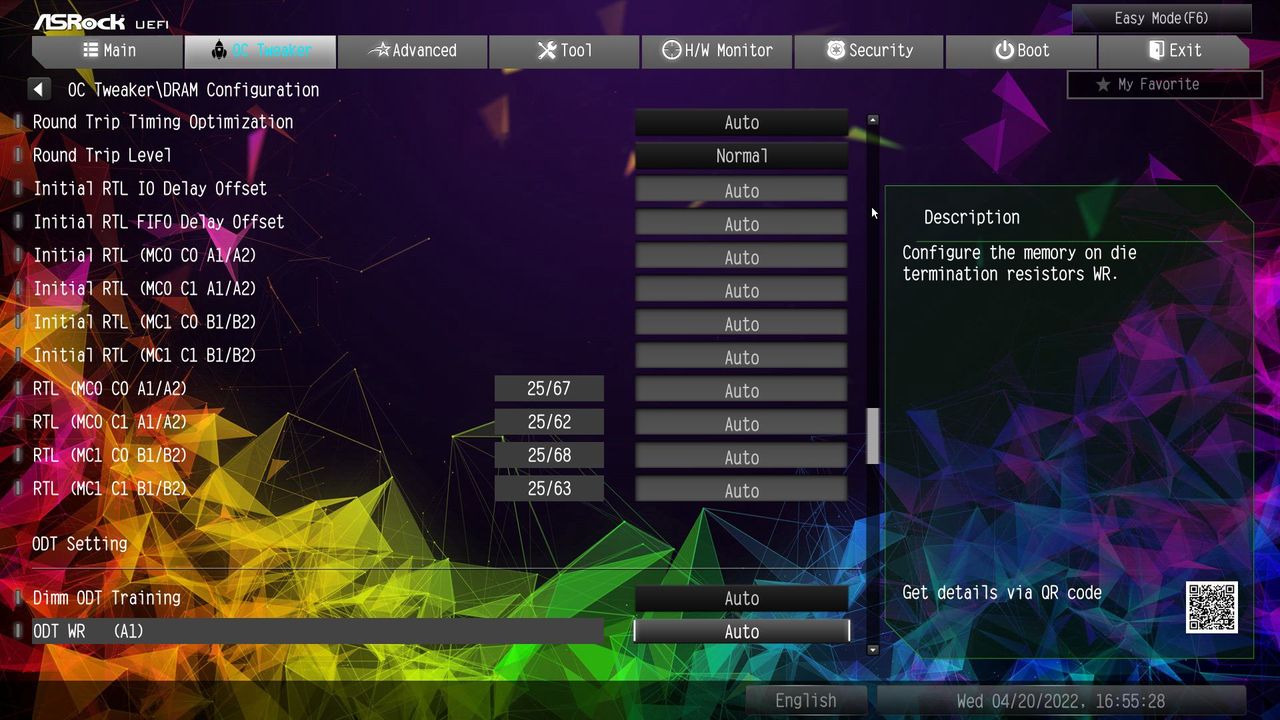1280x720 pixels.
Task: Change language via English button
Action: [x=805, y=701]
